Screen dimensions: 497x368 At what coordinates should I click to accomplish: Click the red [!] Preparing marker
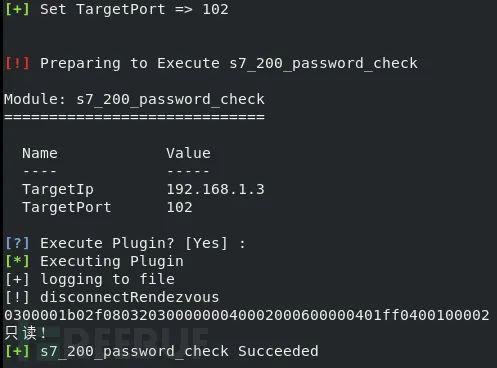coord(18,63)
